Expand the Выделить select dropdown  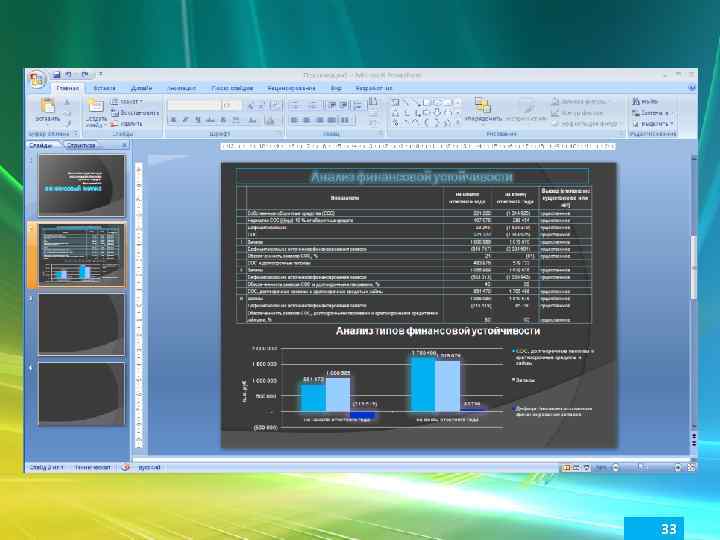tap(652, 124)
